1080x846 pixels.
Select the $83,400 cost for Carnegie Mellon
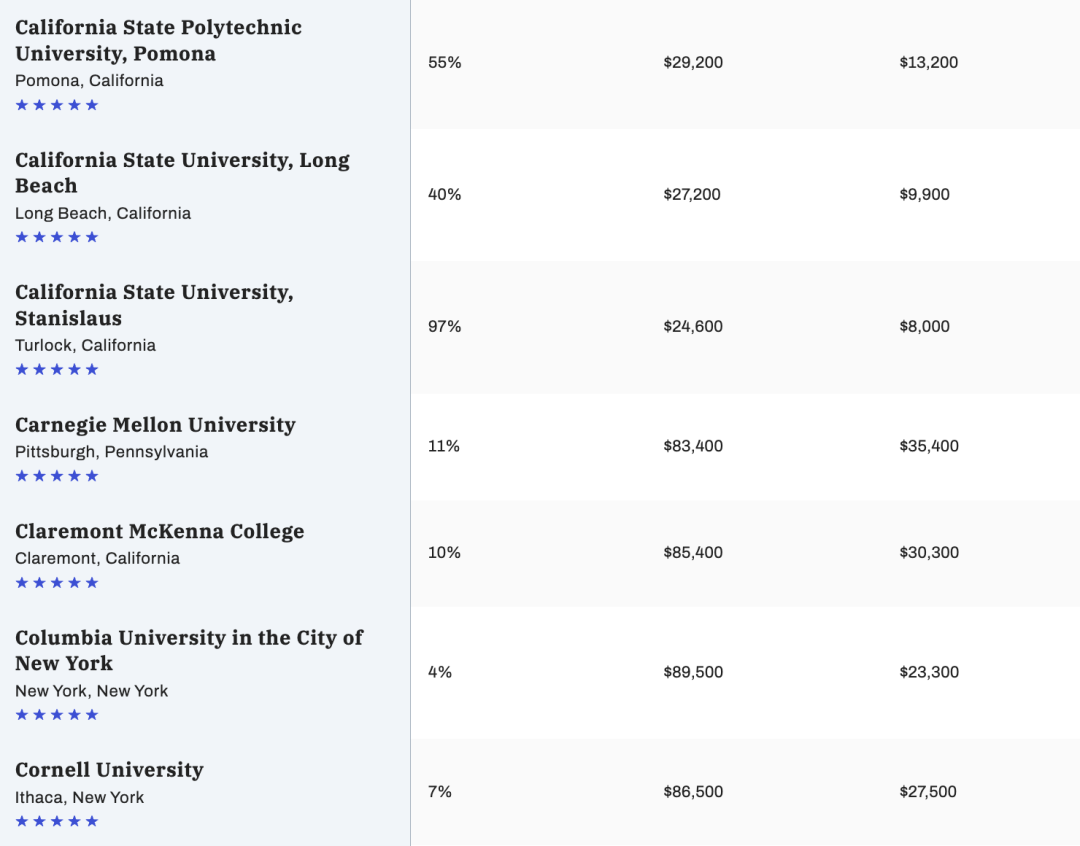[x=693, y=446]
